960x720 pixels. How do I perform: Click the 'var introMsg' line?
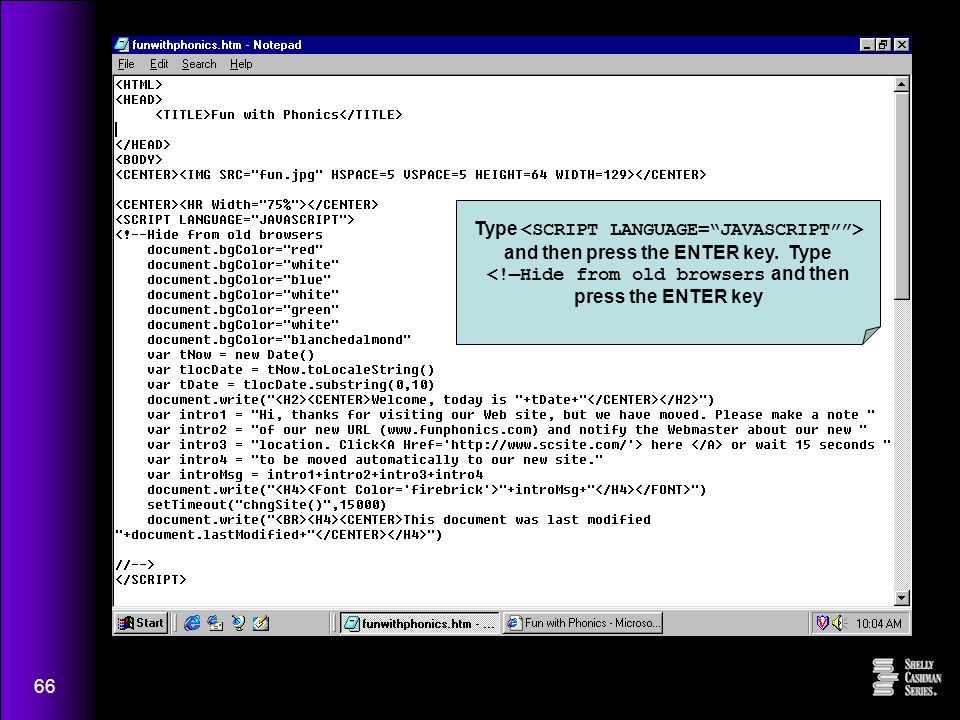point(315,474)
